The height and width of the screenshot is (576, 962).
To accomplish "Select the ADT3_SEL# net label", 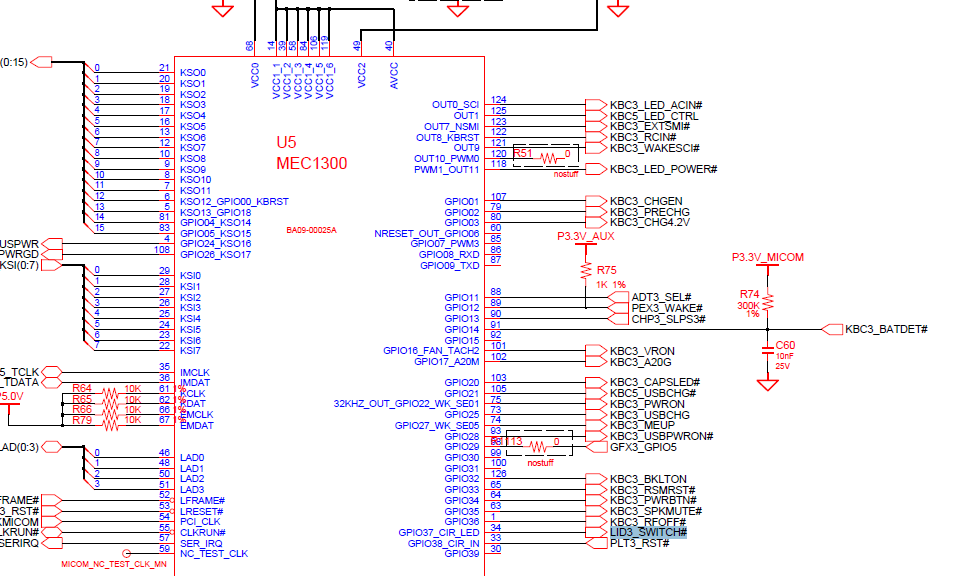I will [x=661, y=298].
